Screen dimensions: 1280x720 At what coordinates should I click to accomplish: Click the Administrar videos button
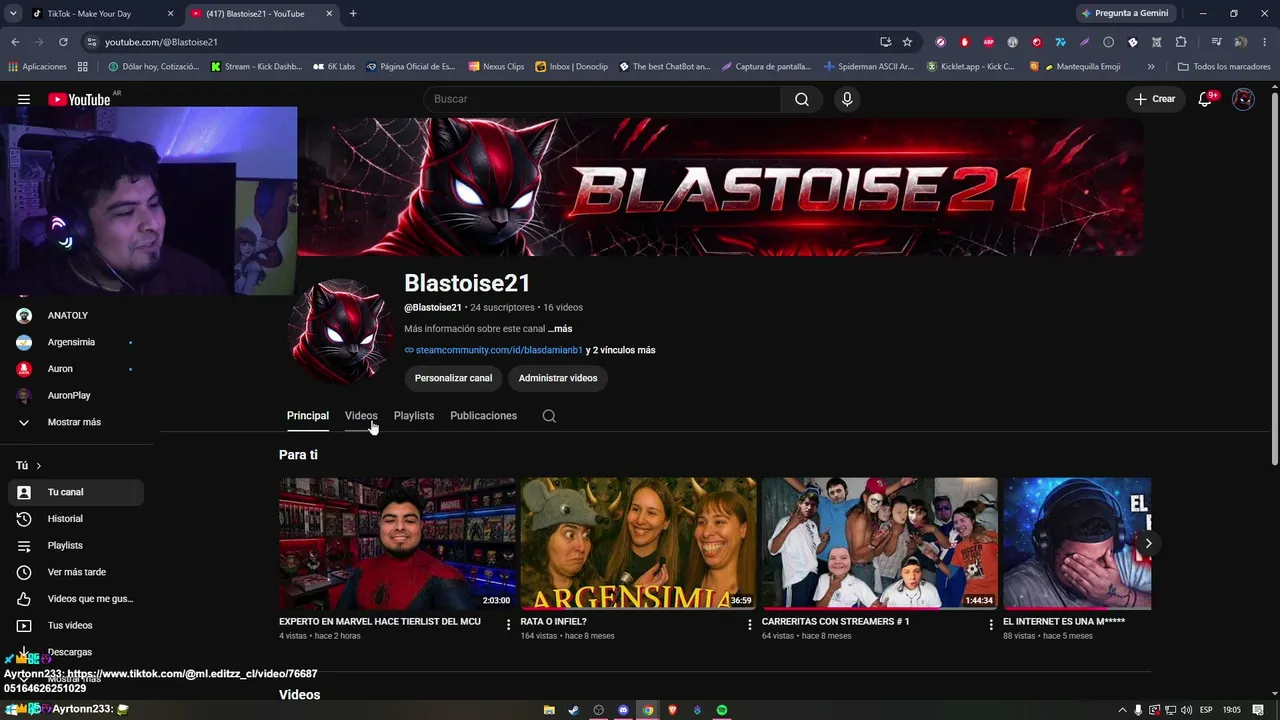coord(558,378)
